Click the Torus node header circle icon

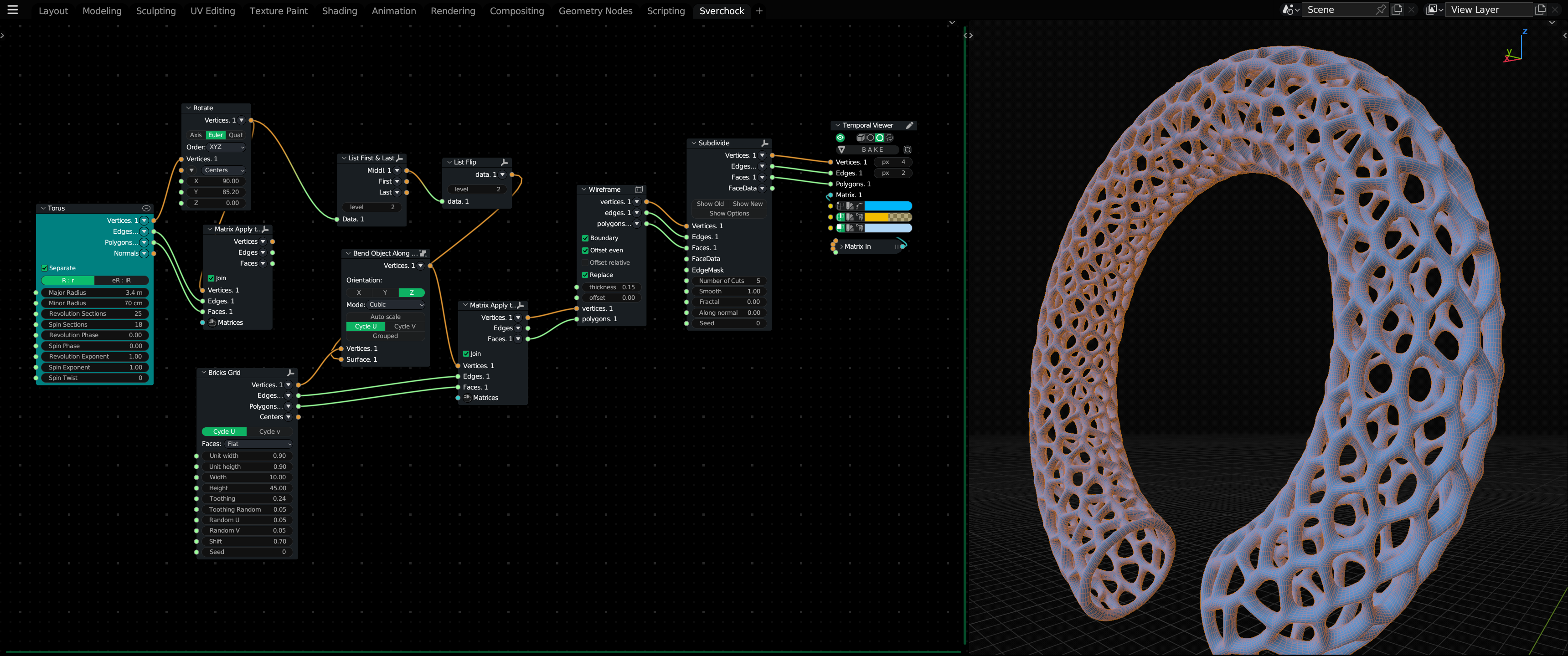coord(146,208)
